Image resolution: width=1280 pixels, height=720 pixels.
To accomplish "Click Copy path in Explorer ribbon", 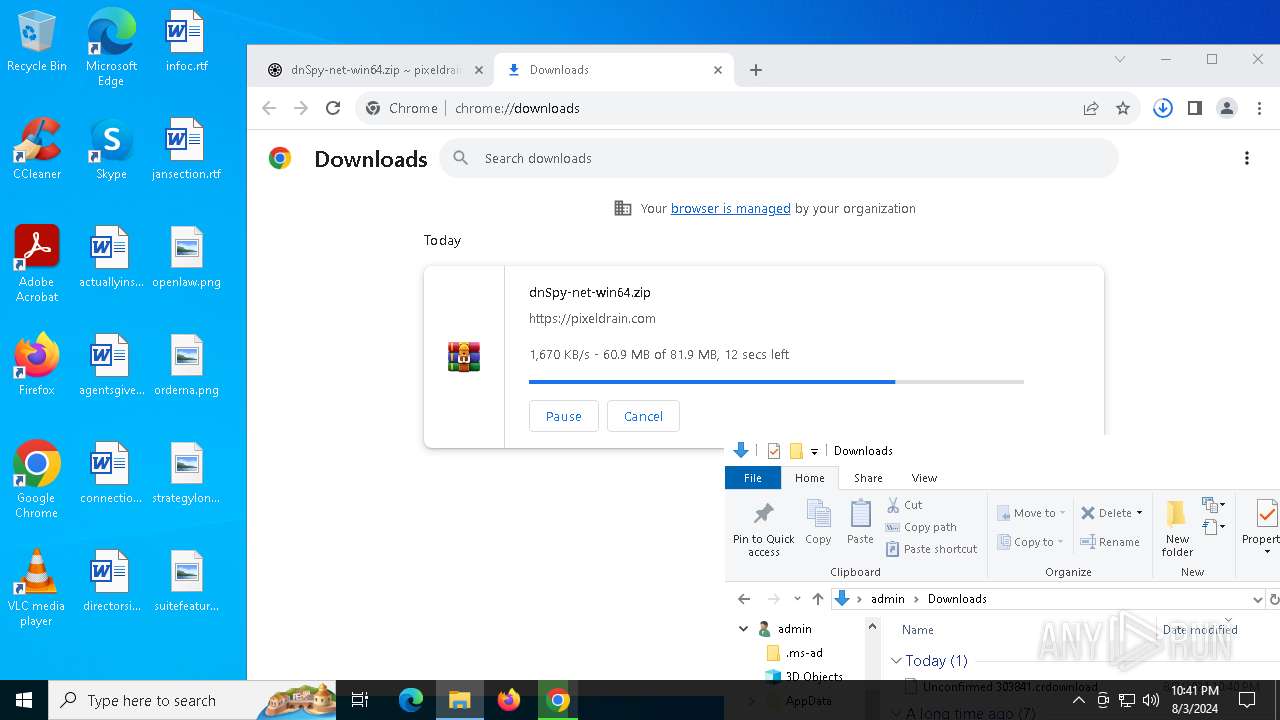I will click(x=921, y=527).
